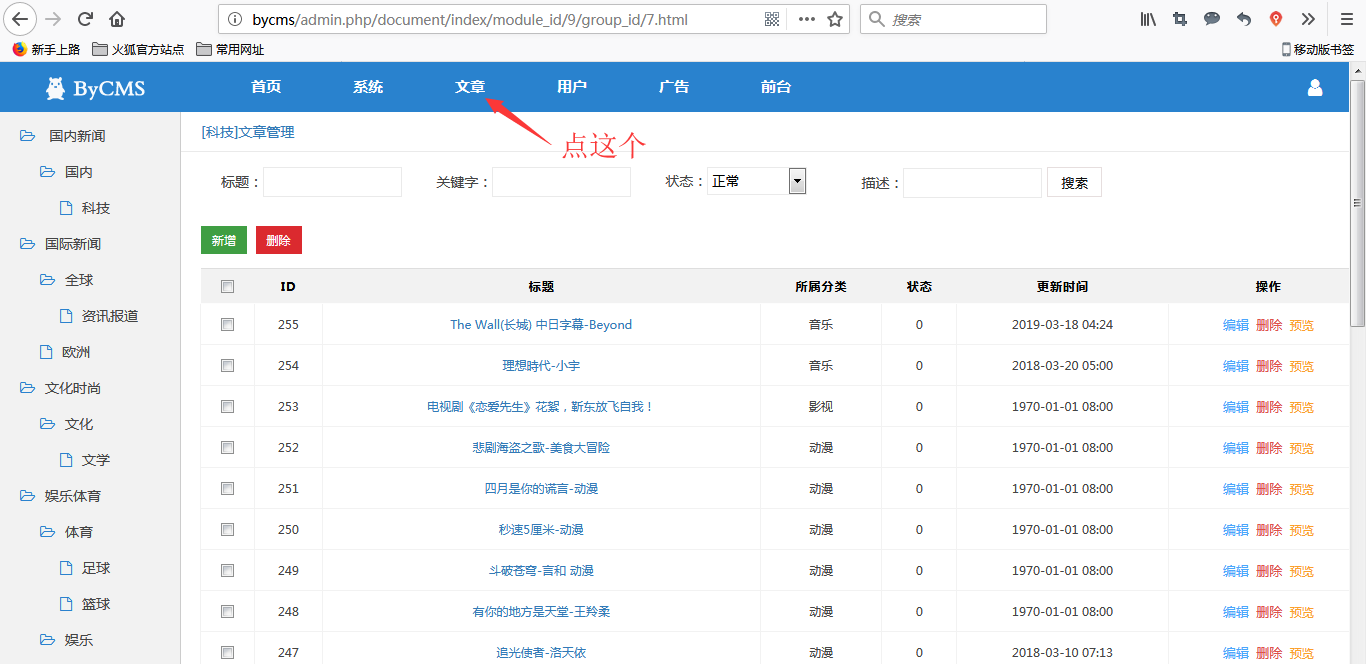Open the article titled 四月是你的谎言-动漫
The image size is (1366, 664).
coord(541,488)
